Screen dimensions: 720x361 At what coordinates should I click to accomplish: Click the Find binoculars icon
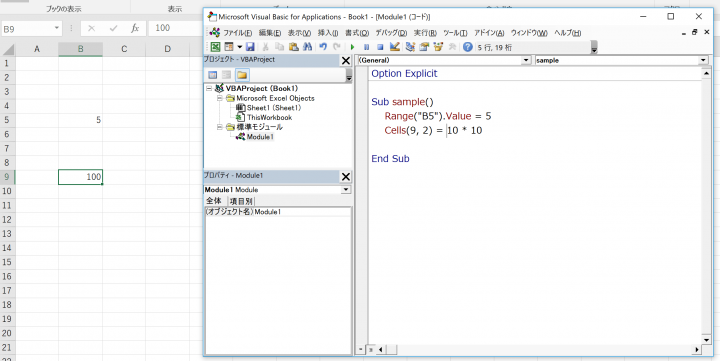click(308, 47)
